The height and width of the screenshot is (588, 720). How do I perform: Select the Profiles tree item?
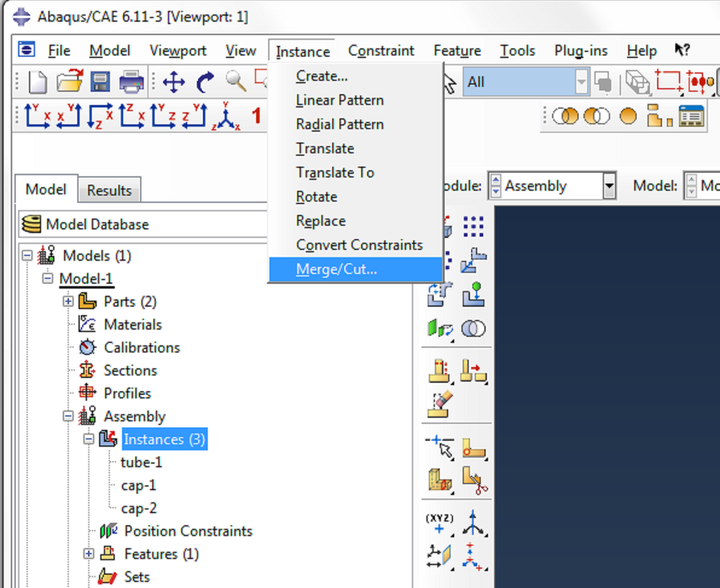coord(127,393)
